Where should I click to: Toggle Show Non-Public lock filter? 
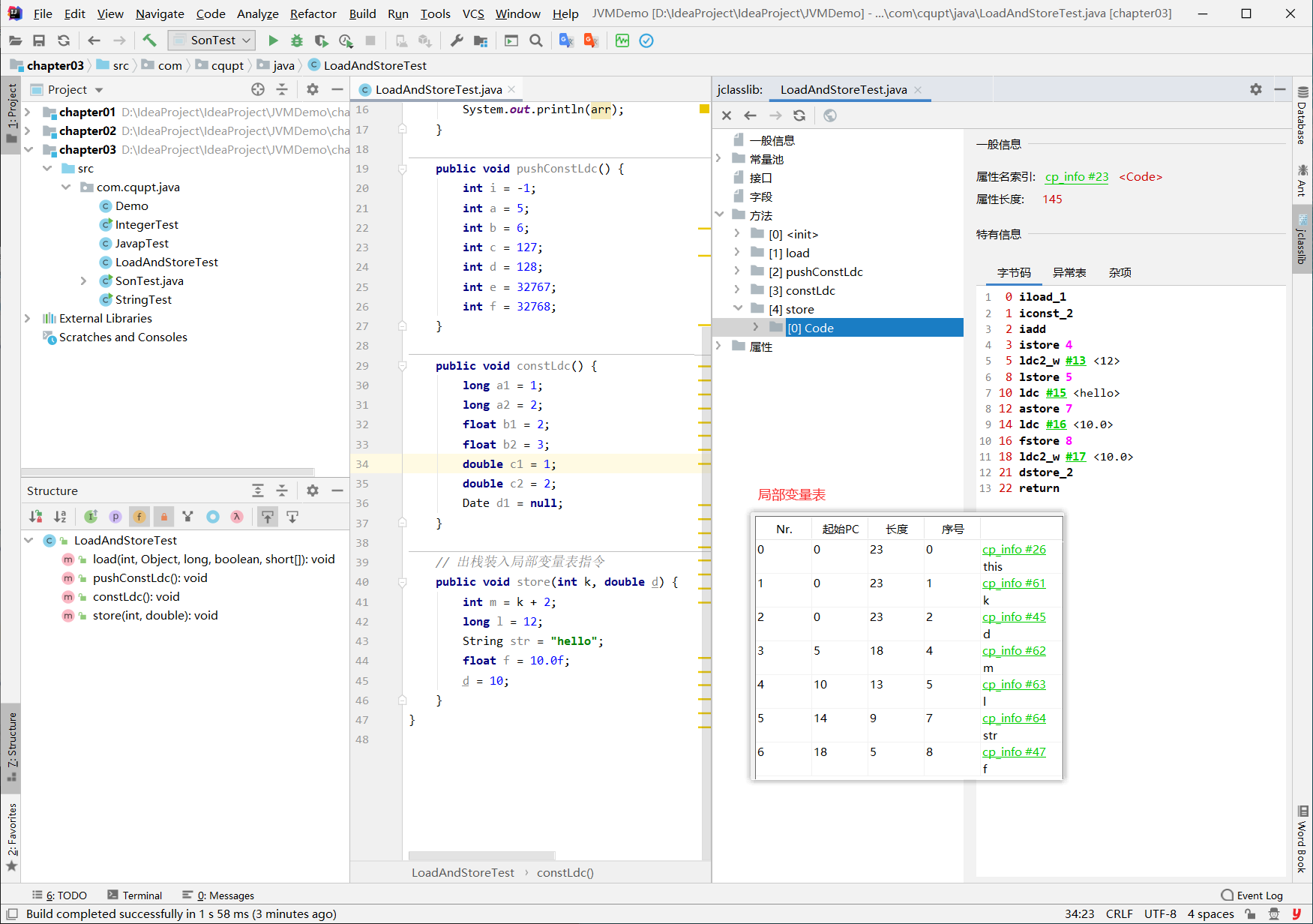click(x=163, y=516)
